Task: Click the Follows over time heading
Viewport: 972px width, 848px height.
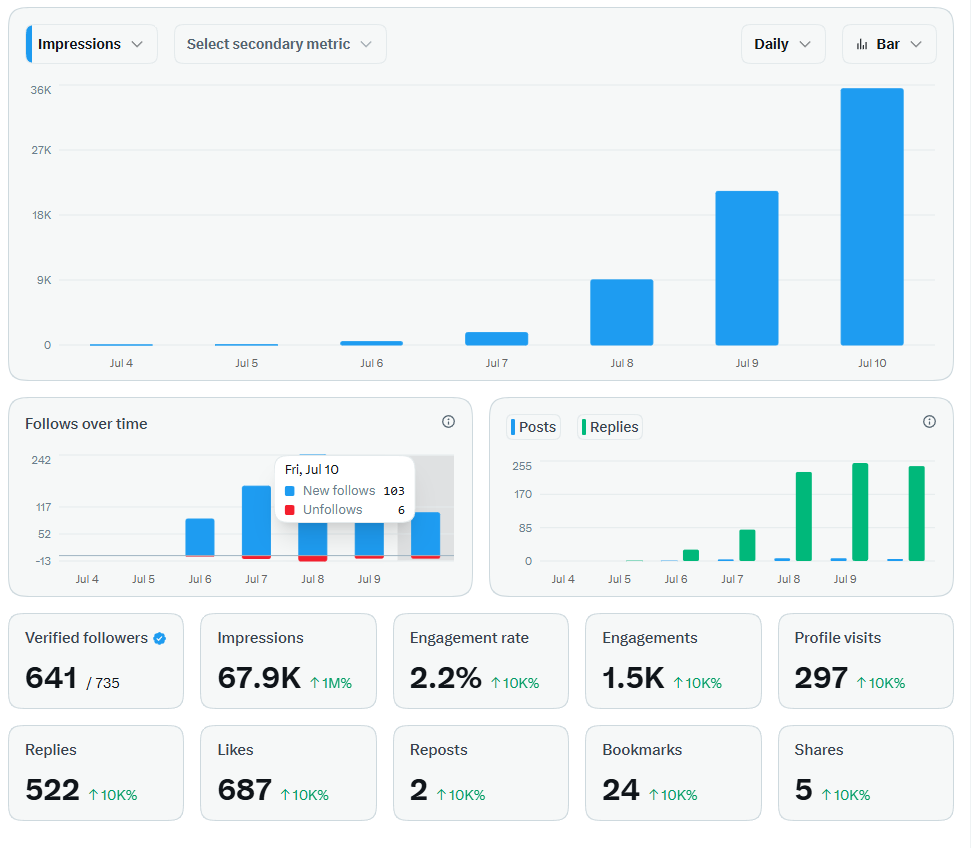Action: tap(86, 424)
